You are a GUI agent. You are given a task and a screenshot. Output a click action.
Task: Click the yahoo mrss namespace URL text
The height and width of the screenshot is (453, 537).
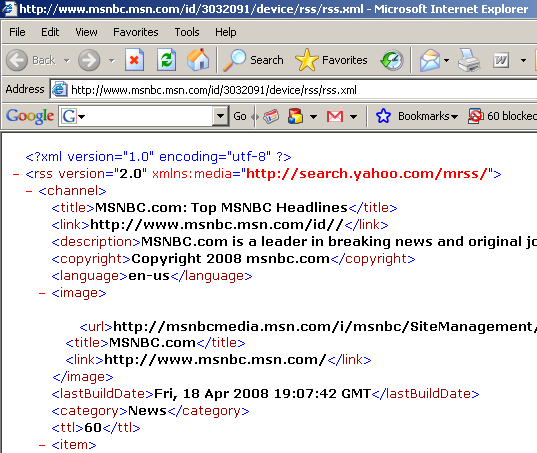[366, 174]
